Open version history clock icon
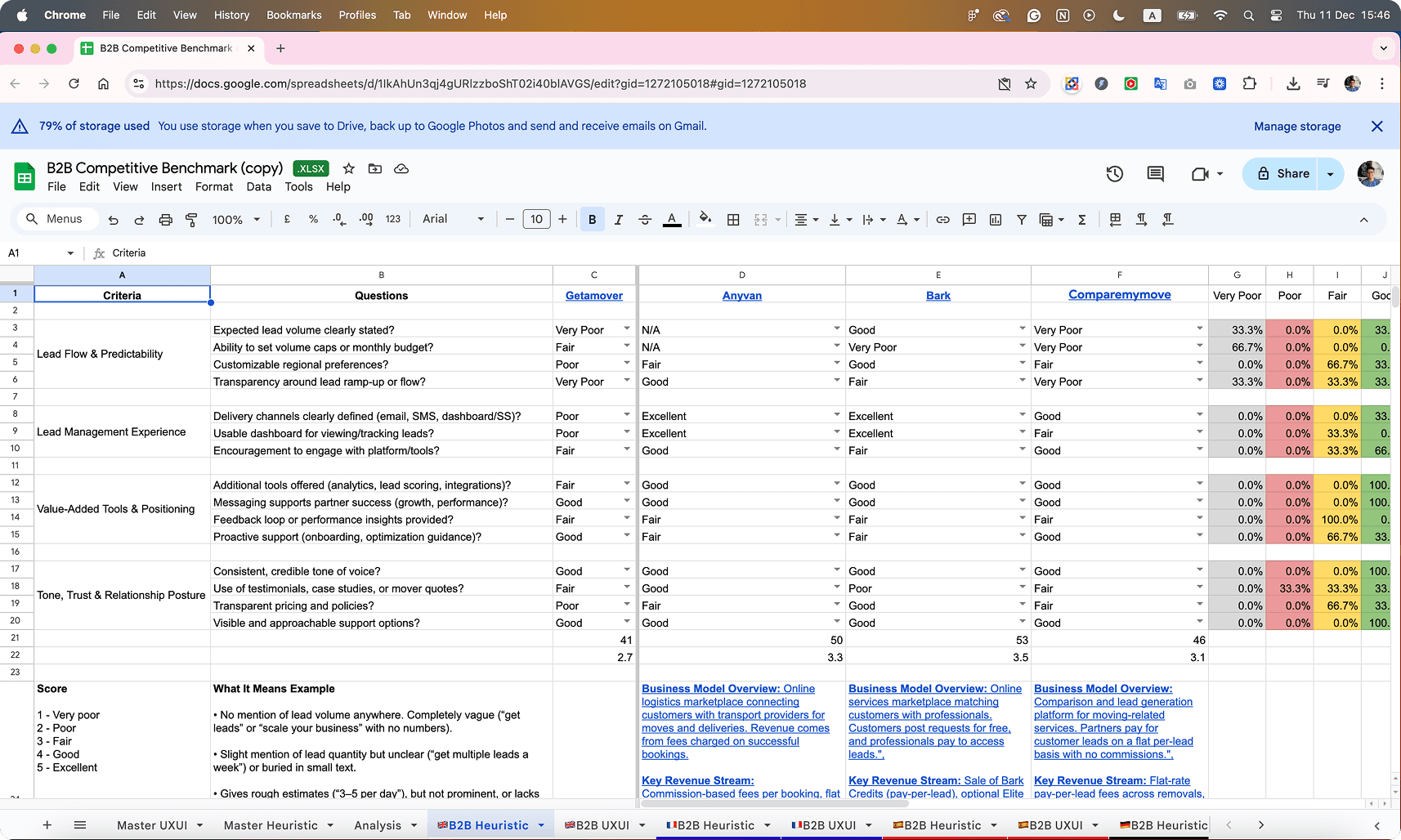The width and height of the screenshot is (1401, 840). pos(1114,174)
